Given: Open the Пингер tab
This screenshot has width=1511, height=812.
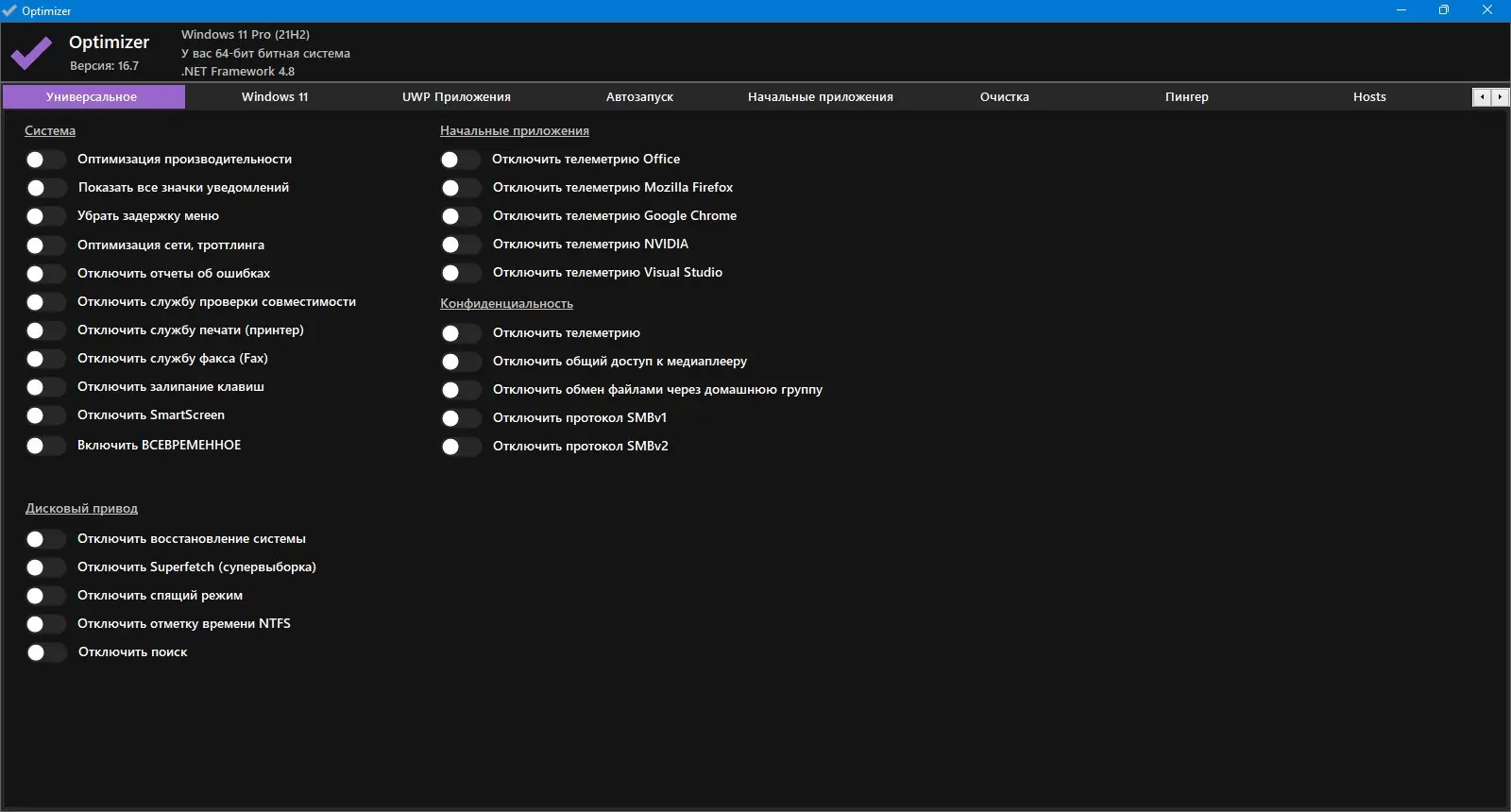Looking at the screenshot, I should pyautogui.click(x=1187, y=96).
